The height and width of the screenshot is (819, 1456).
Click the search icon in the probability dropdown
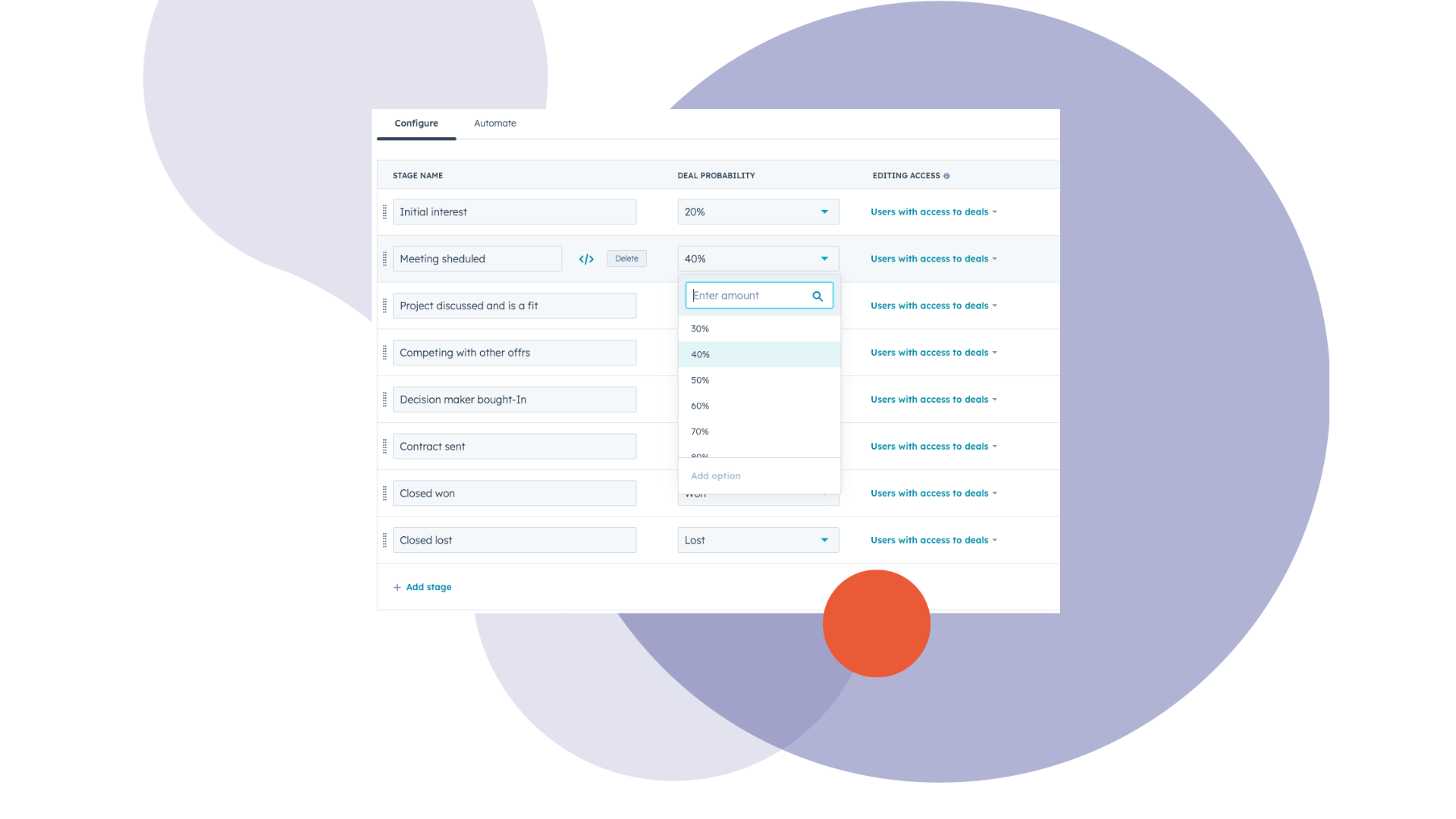[819, 295]
